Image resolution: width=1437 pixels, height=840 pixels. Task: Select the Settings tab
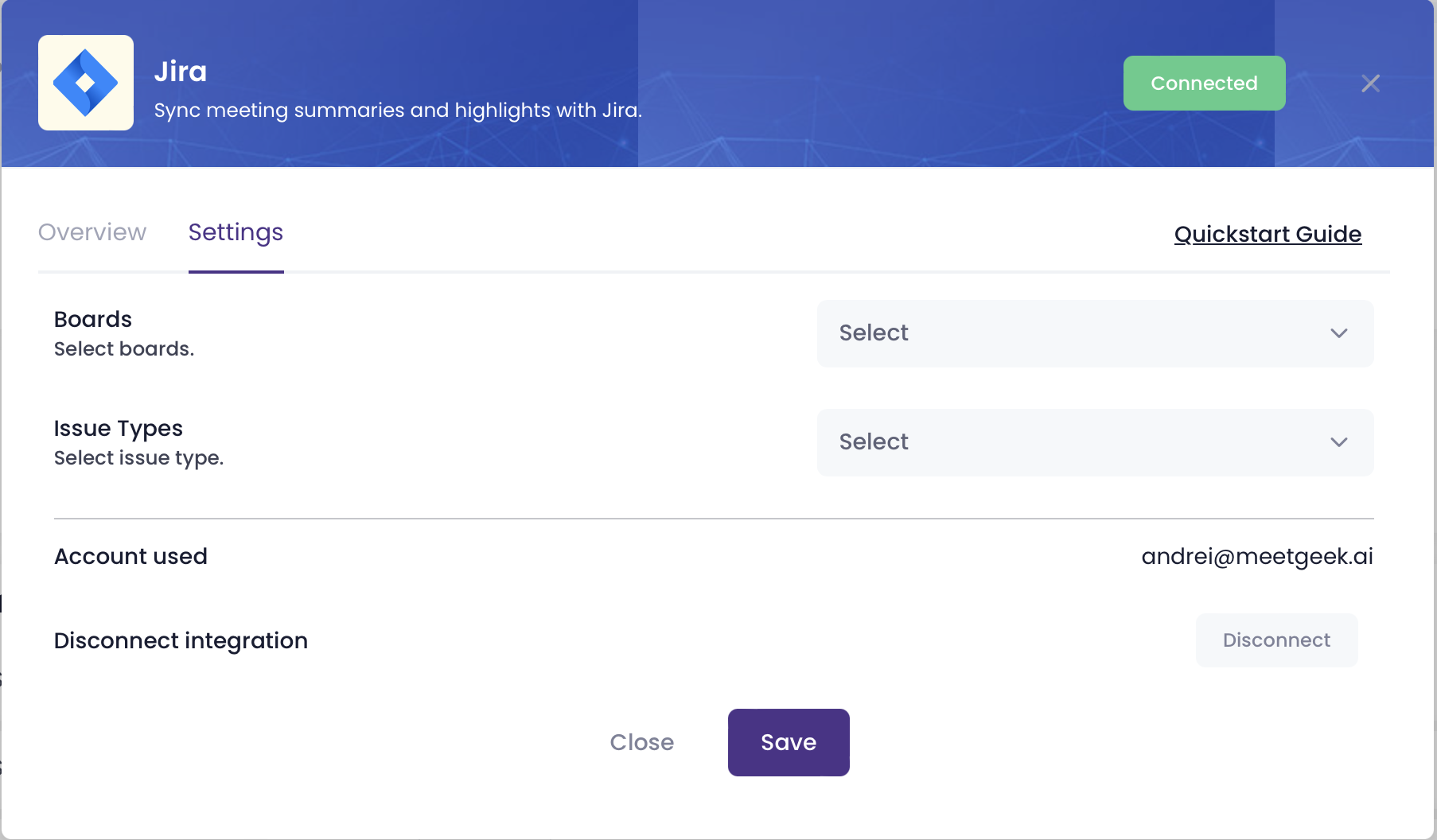click(236, 232)
